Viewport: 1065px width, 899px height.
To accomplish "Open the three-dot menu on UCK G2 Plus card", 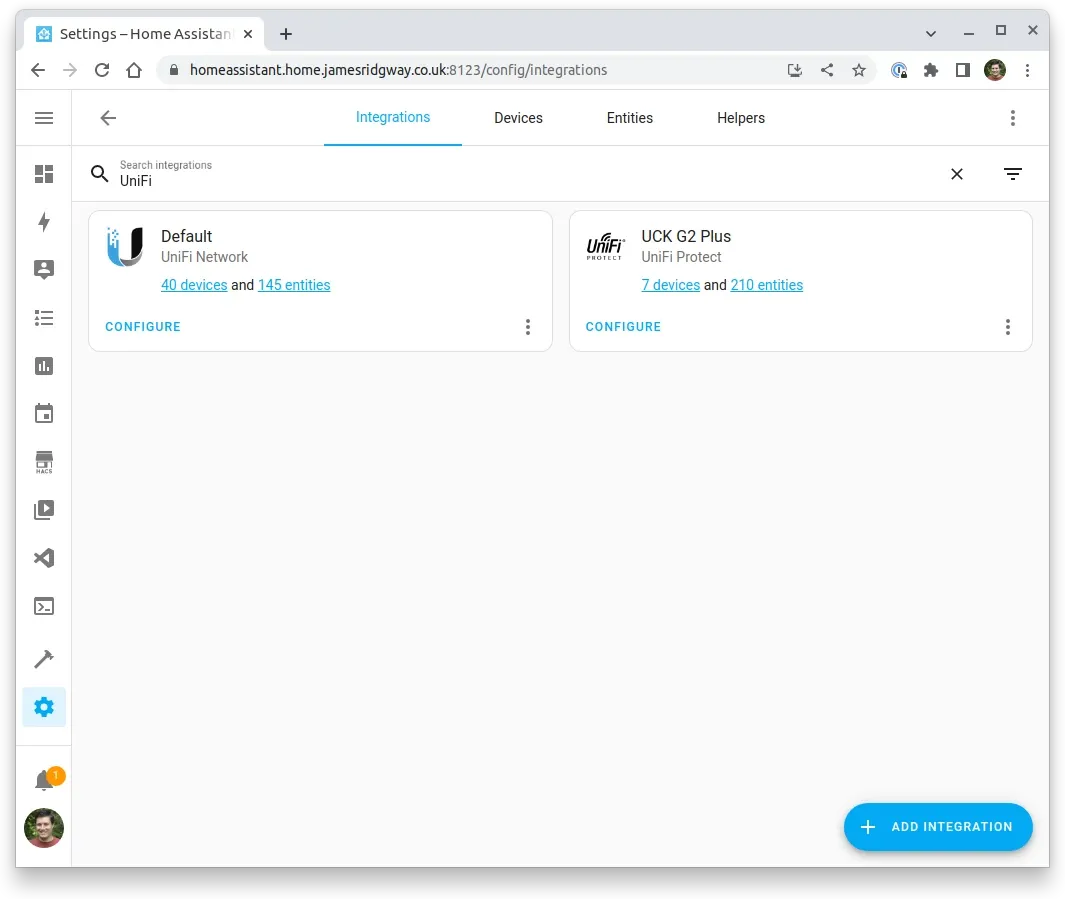I will coord(1008,327).
